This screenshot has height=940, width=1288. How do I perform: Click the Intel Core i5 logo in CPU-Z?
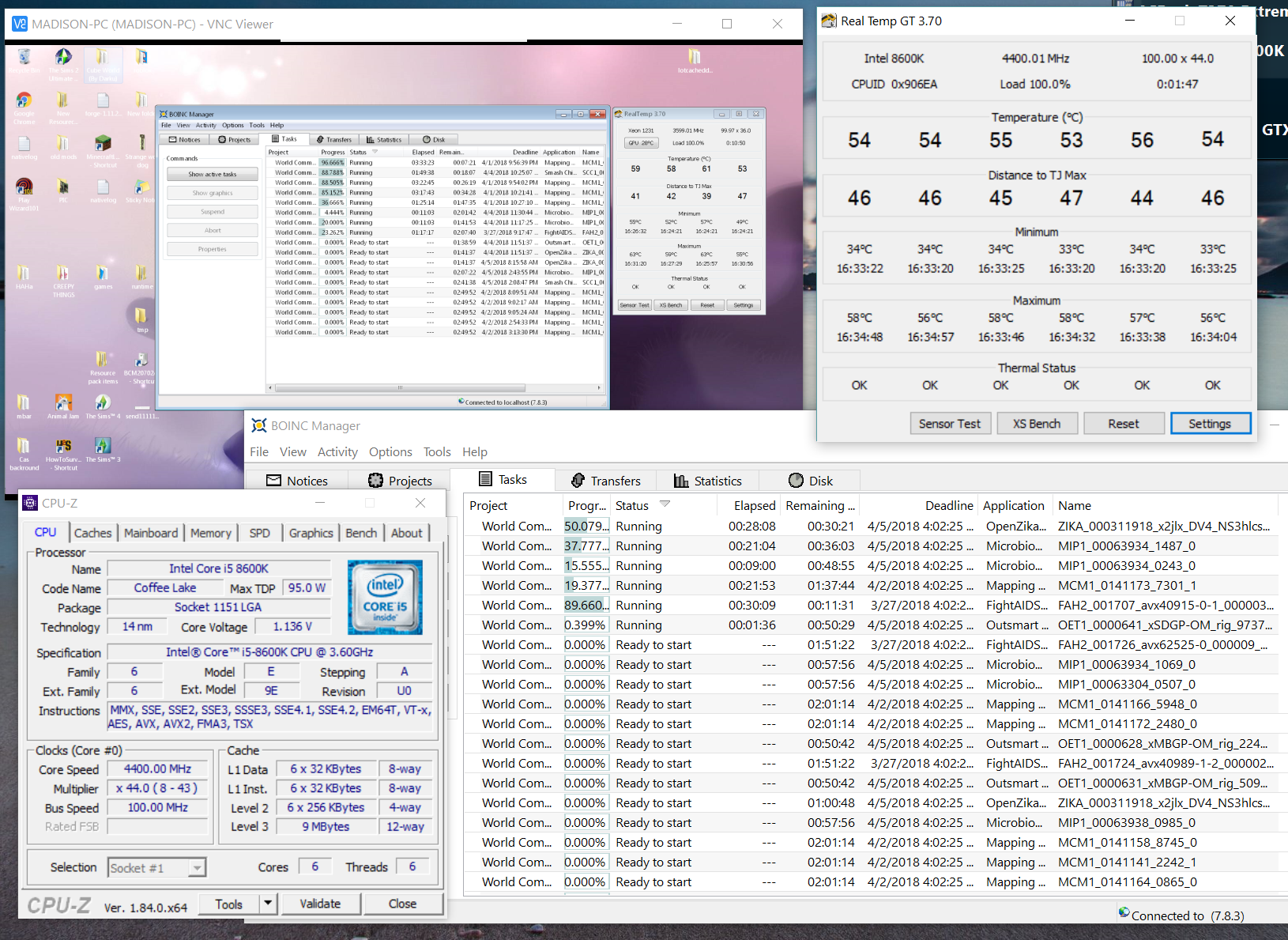tap(385, 597)
